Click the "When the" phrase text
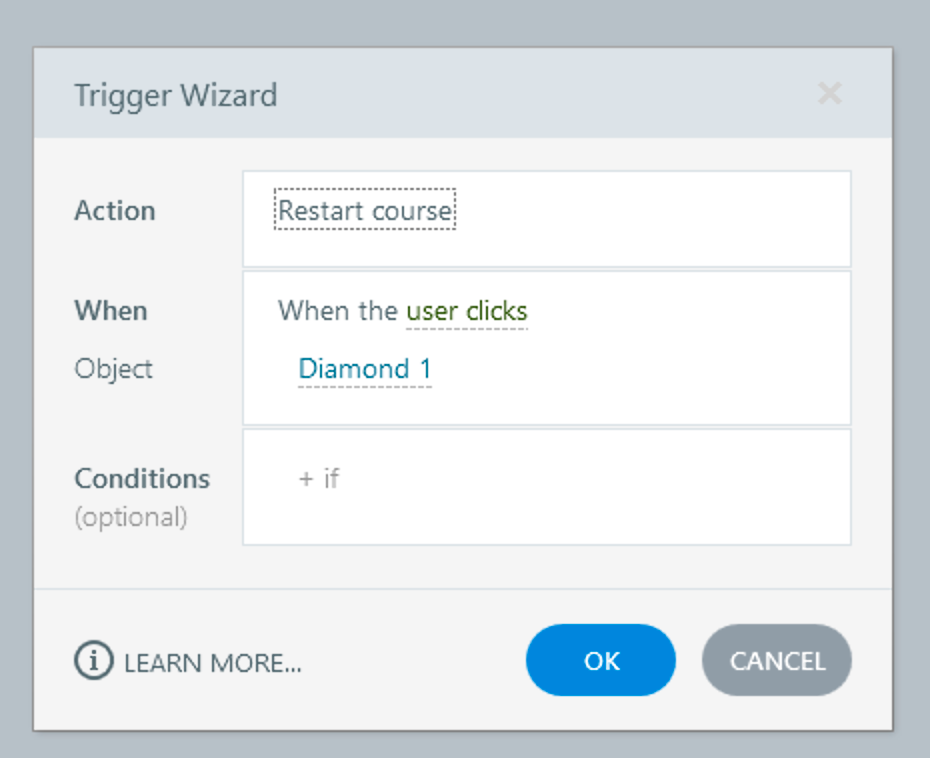Image resolution: width=930 pixels, height=758 pixels. tap(337, 311)
